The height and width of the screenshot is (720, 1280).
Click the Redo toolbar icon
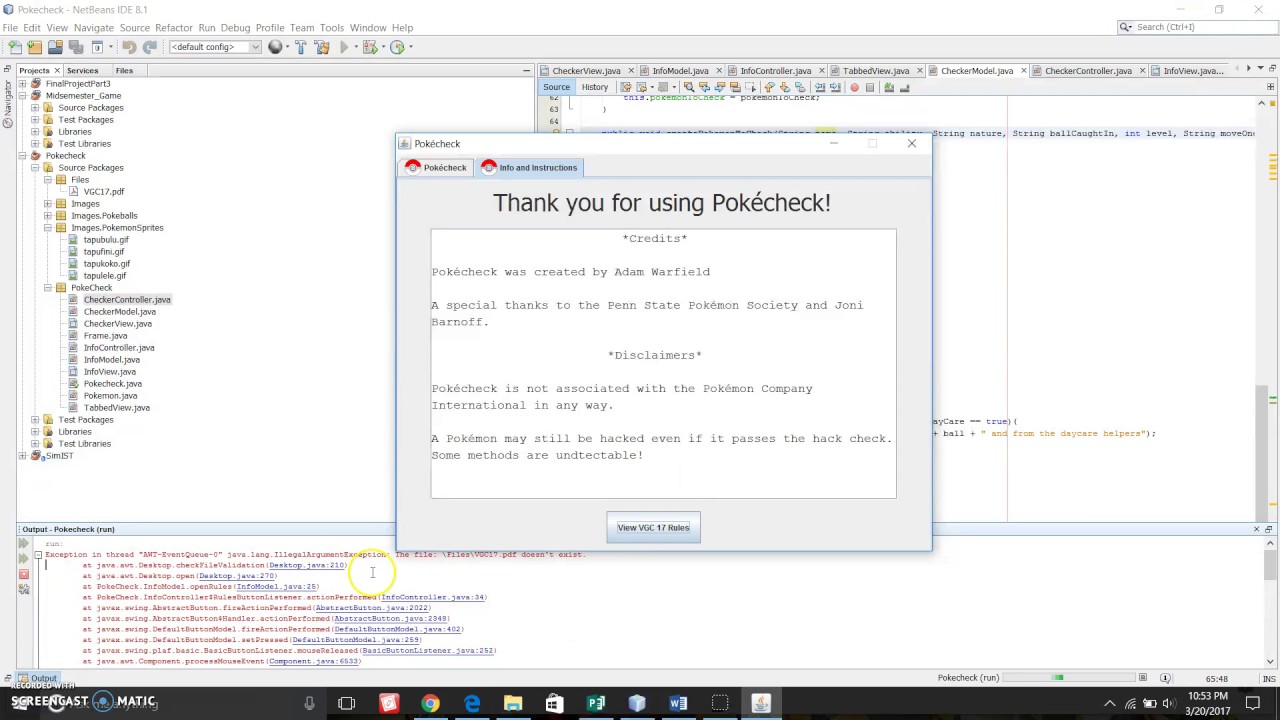click(149, 47)
